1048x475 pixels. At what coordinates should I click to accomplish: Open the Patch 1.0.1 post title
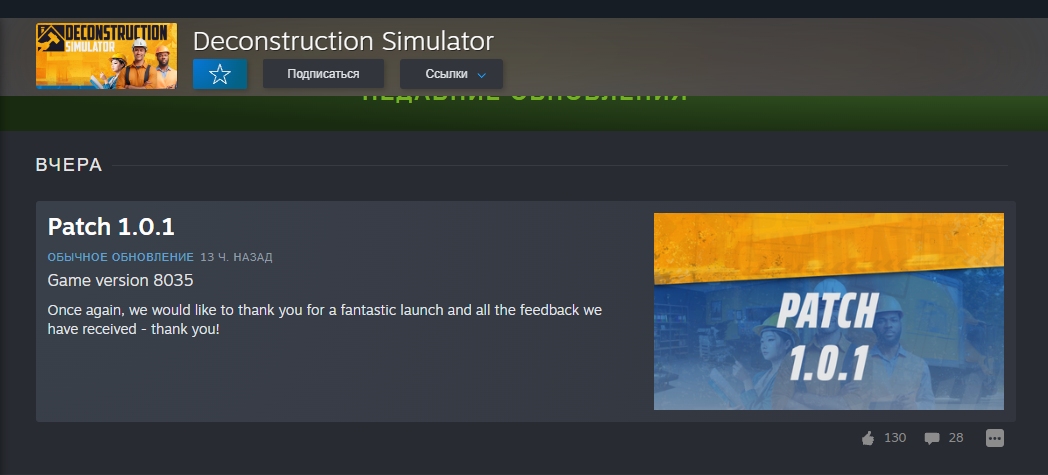coord(111,227)
